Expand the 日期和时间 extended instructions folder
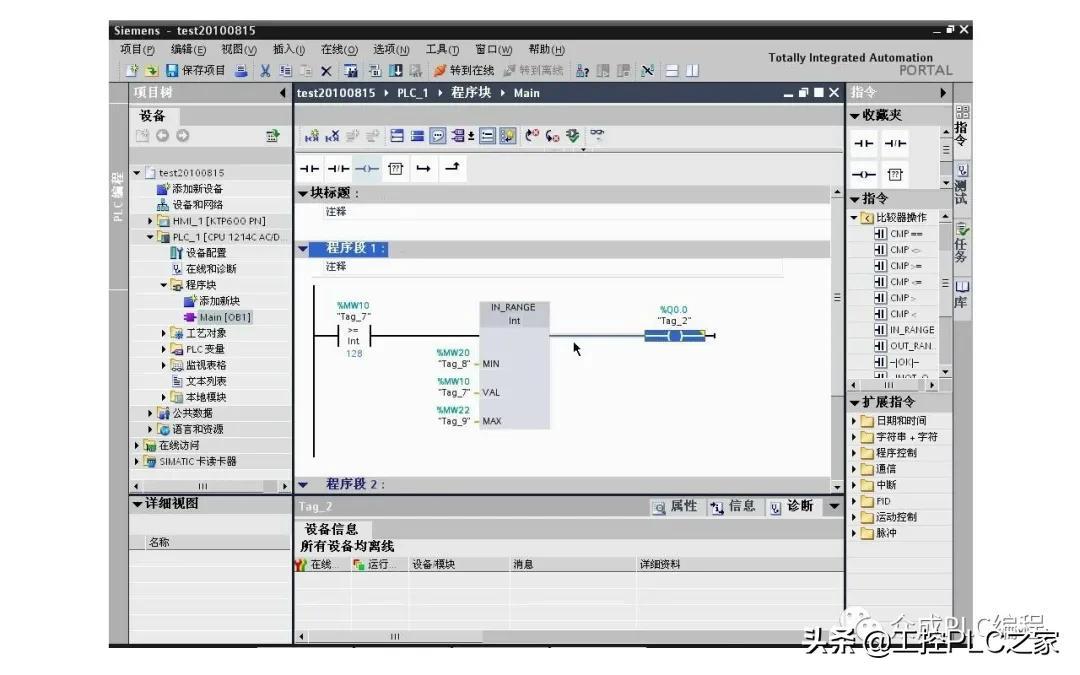This screenshot has height=675, width=1080. [854, 421]
